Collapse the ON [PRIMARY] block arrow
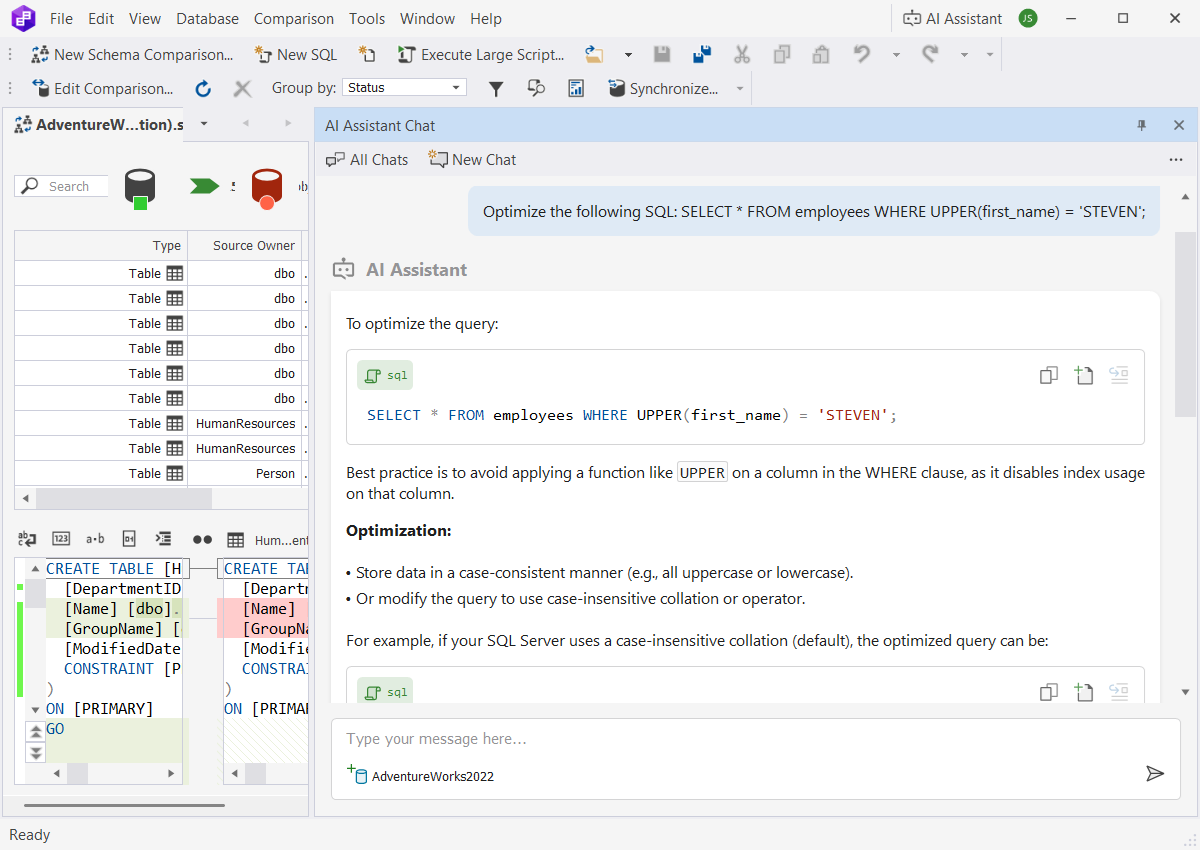1200x850 pixels. click(35, 709)
